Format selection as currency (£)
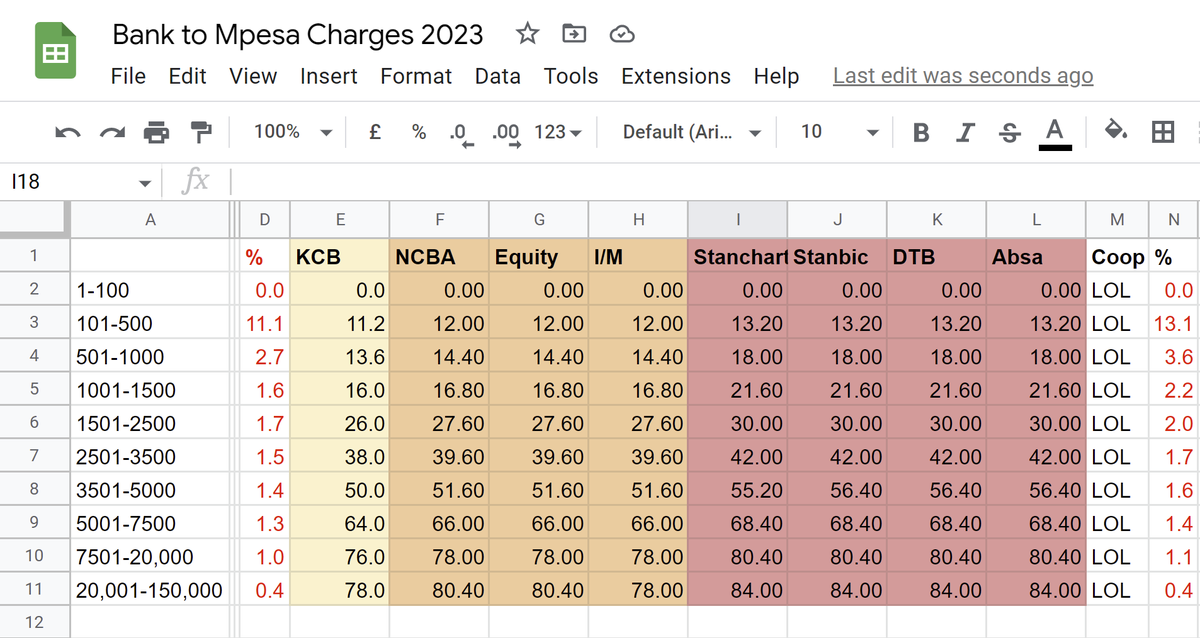Image resolution: width=1200 pixels, height=638 pixels. (x=375, y=132)
